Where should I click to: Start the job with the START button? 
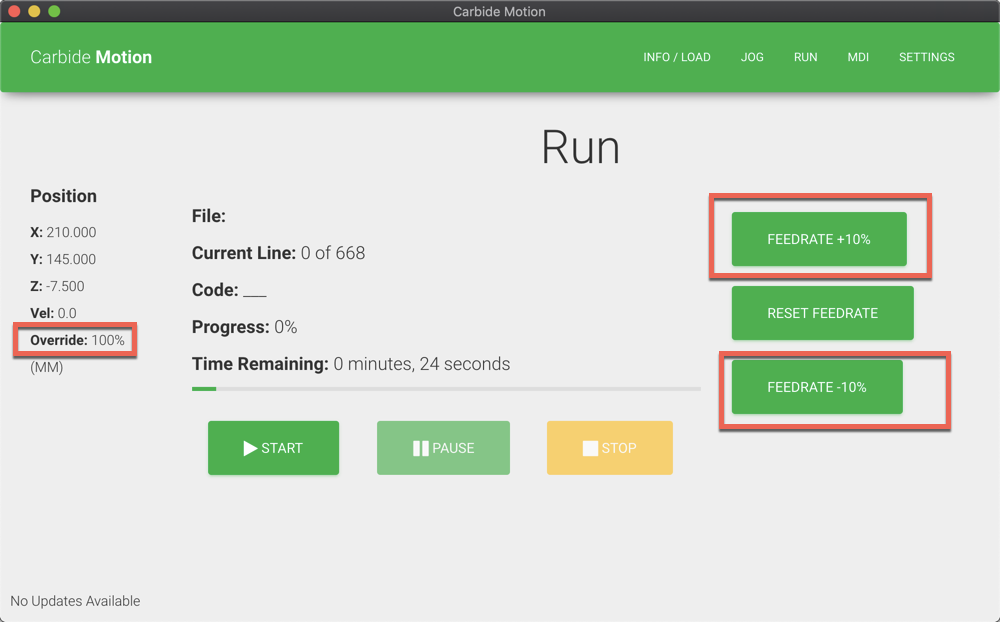(x=274, y=448)
